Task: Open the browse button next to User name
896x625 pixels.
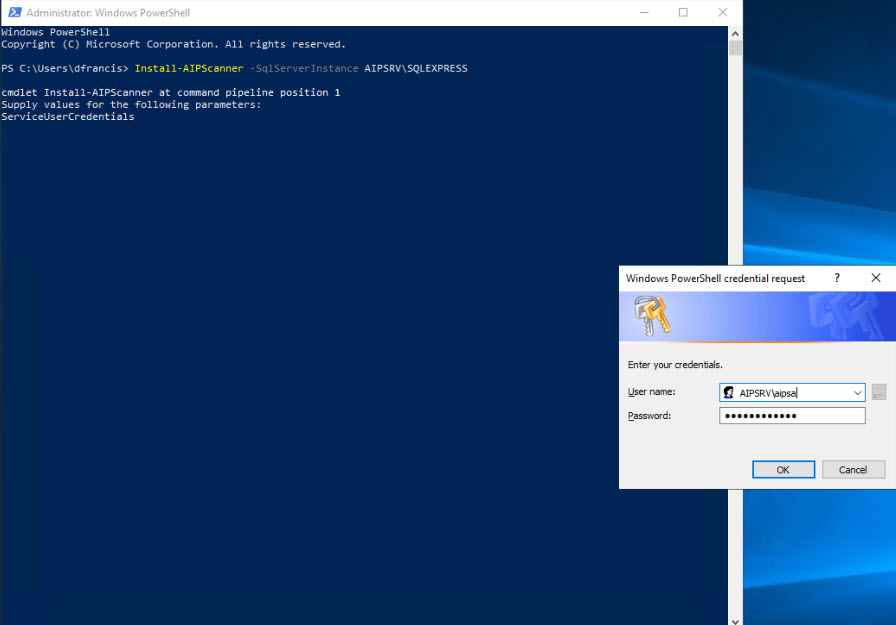Action: click(878, 392)
